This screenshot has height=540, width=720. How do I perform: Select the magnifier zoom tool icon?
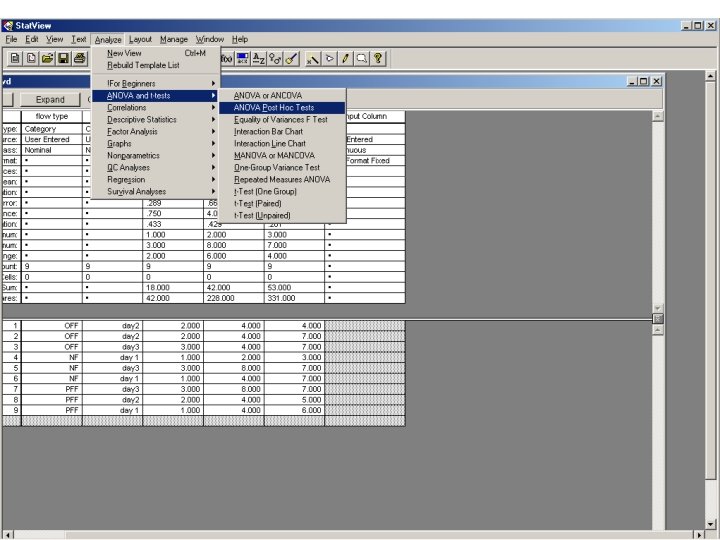pyautogui.click(x=361, y=58)
